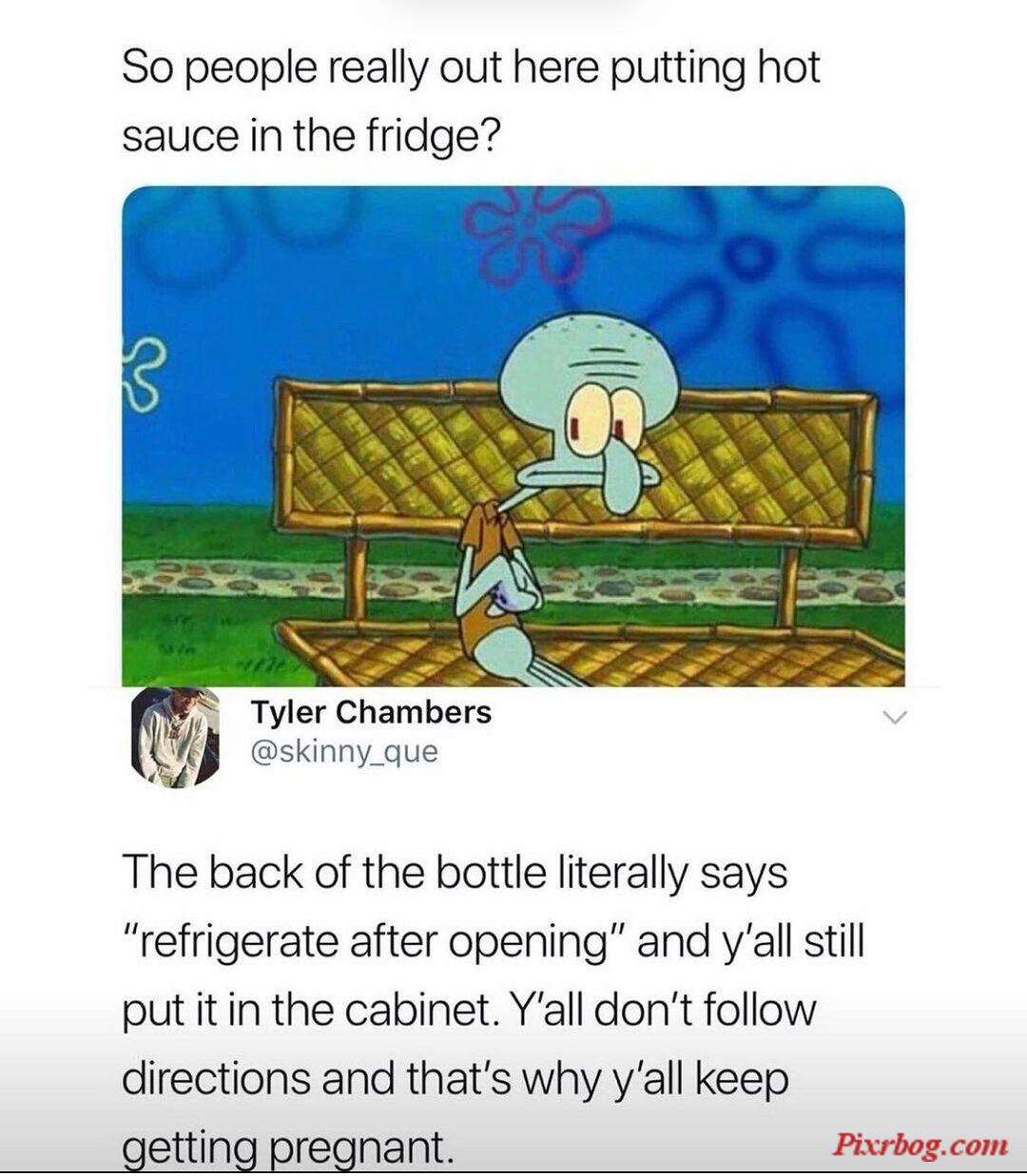Visit the @skinny_que handle
The height and width of the screenshot is (1176, 1027).
click(x=344, y=751)
